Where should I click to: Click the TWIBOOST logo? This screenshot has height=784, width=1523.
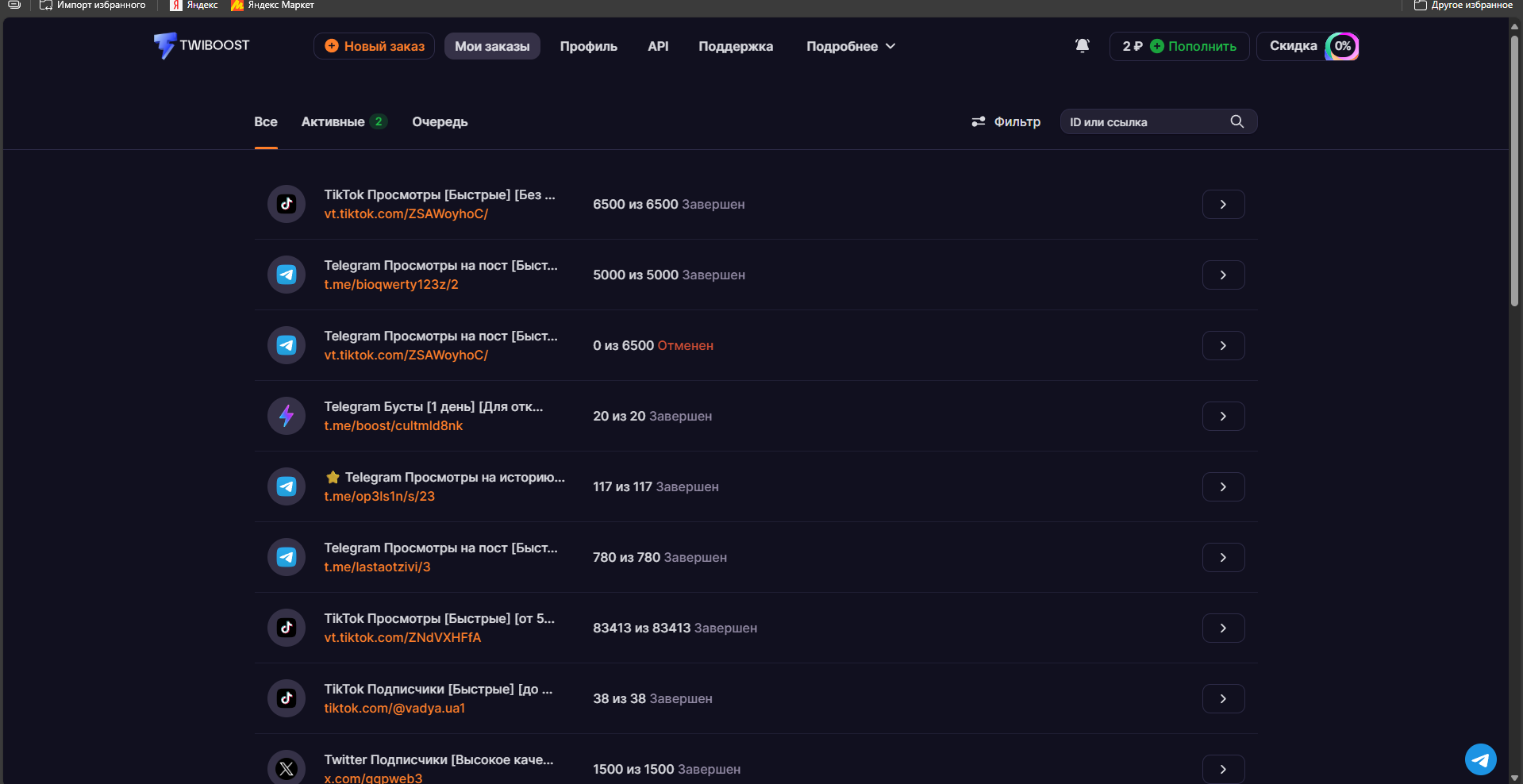coord(202,46)
